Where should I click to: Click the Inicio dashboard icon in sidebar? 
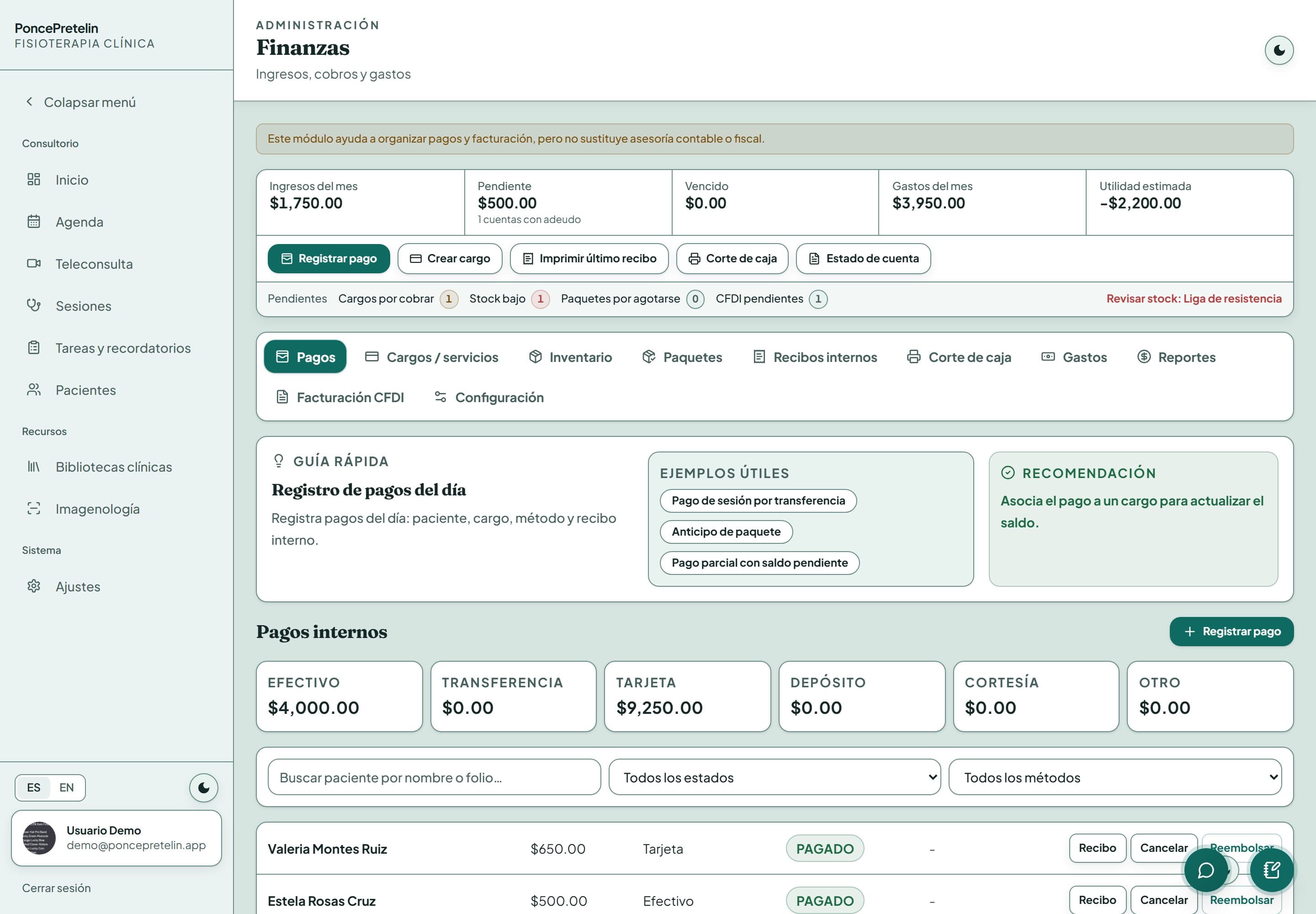34,179
